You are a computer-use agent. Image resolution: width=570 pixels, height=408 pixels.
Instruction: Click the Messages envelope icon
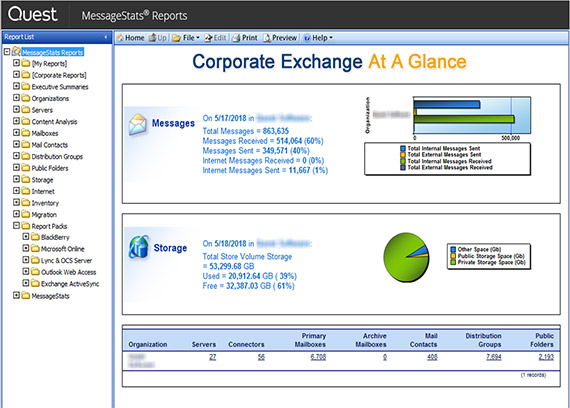tap(137, 124)
